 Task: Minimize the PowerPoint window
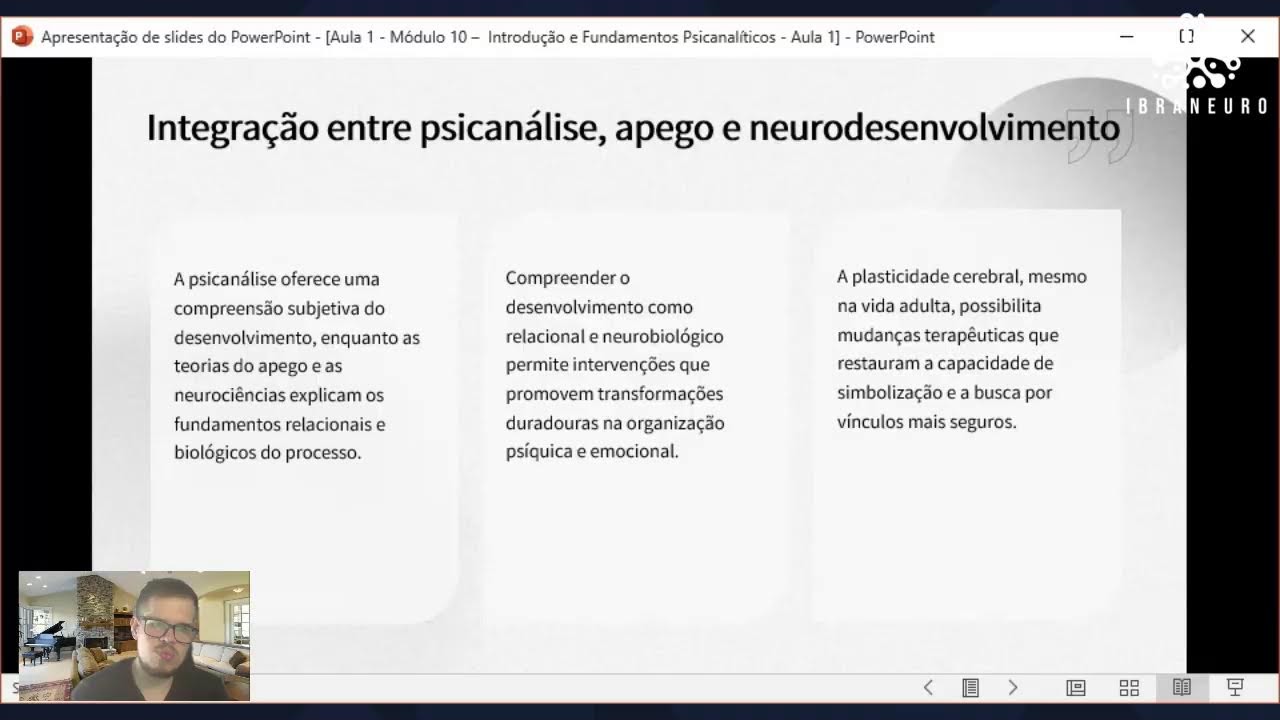tap(1127, 37)
